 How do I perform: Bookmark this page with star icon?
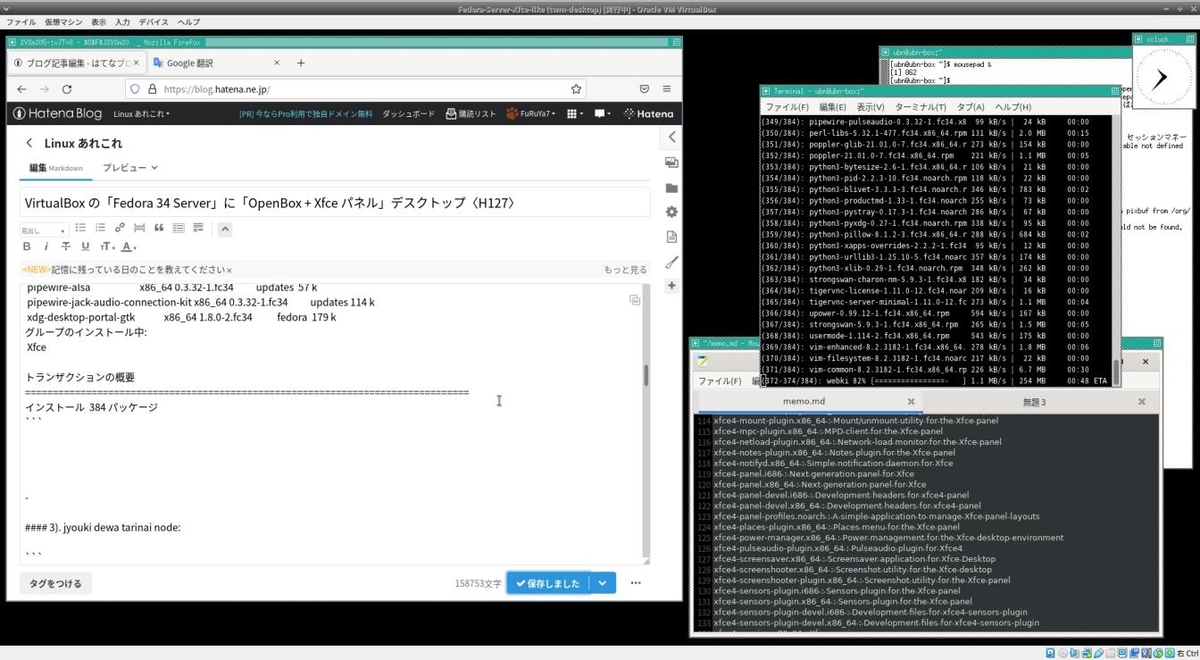pos(576,89)
